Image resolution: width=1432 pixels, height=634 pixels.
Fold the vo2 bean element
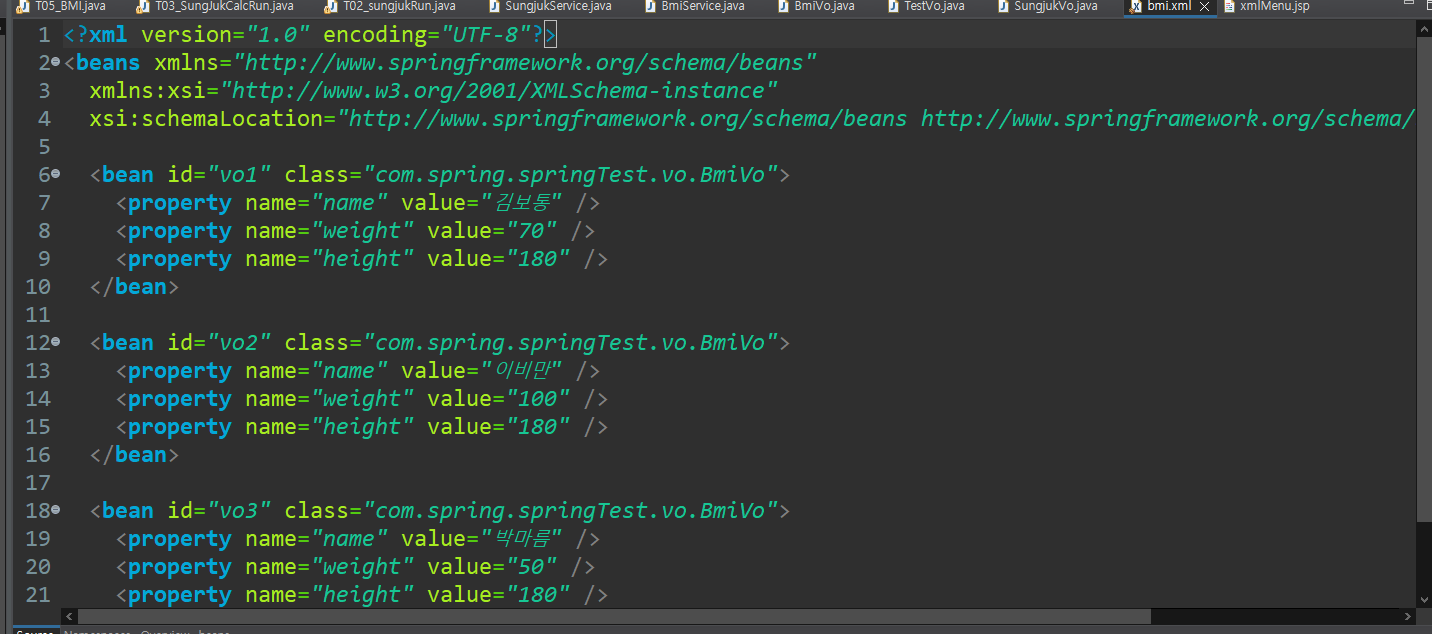(x=56, y=342)
